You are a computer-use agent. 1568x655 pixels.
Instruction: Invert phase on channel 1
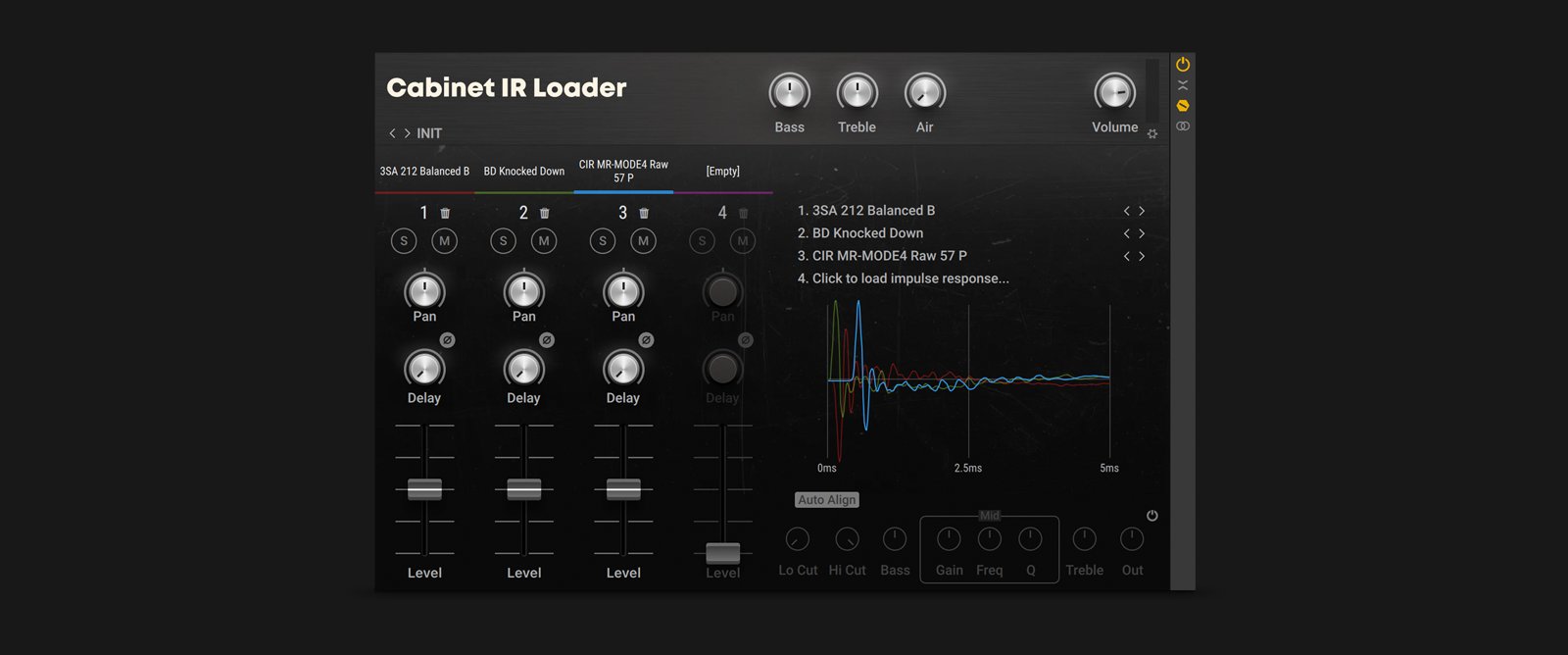447,340
